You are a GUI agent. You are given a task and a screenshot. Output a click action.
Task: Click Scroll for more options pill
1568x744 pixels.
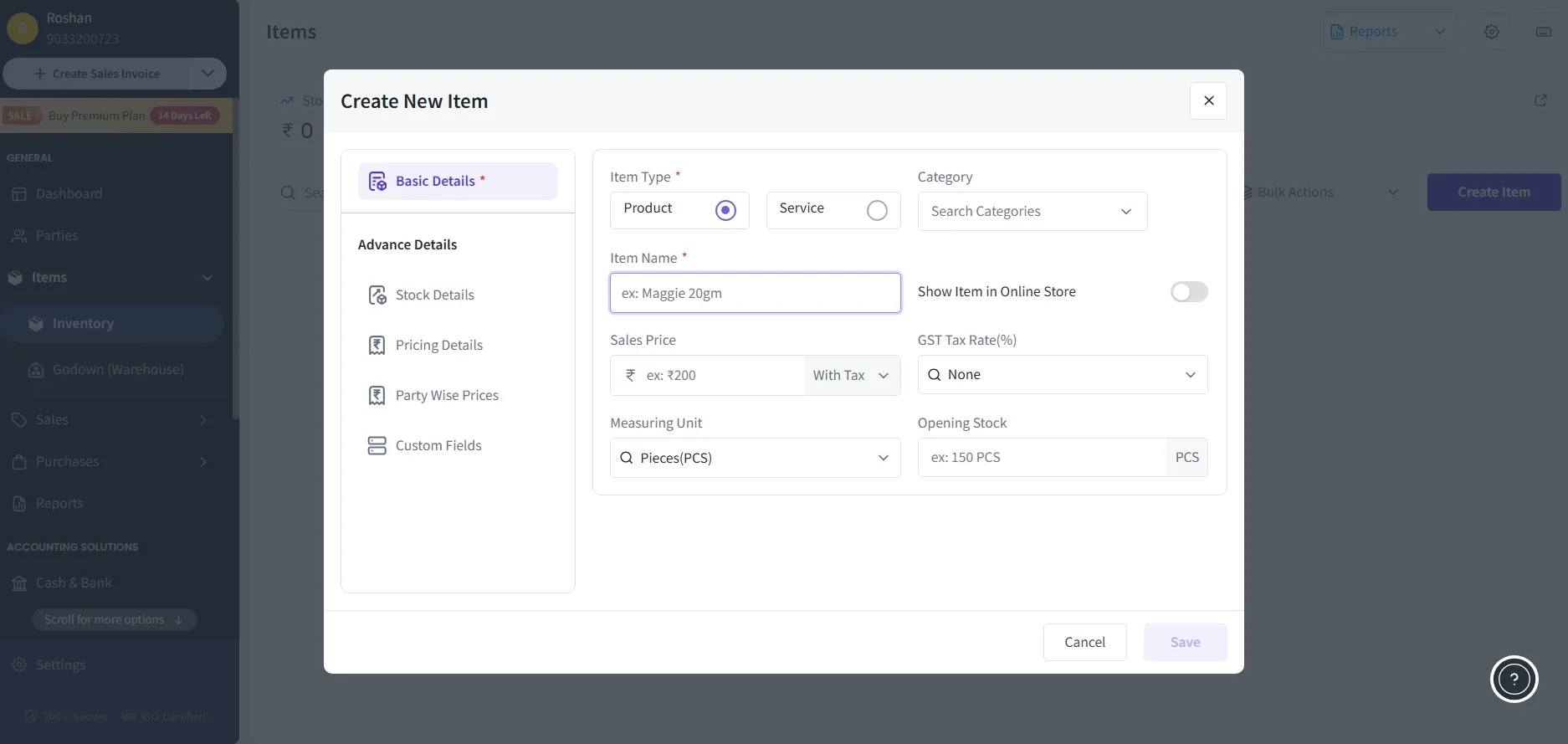click(x=114, y=619)
